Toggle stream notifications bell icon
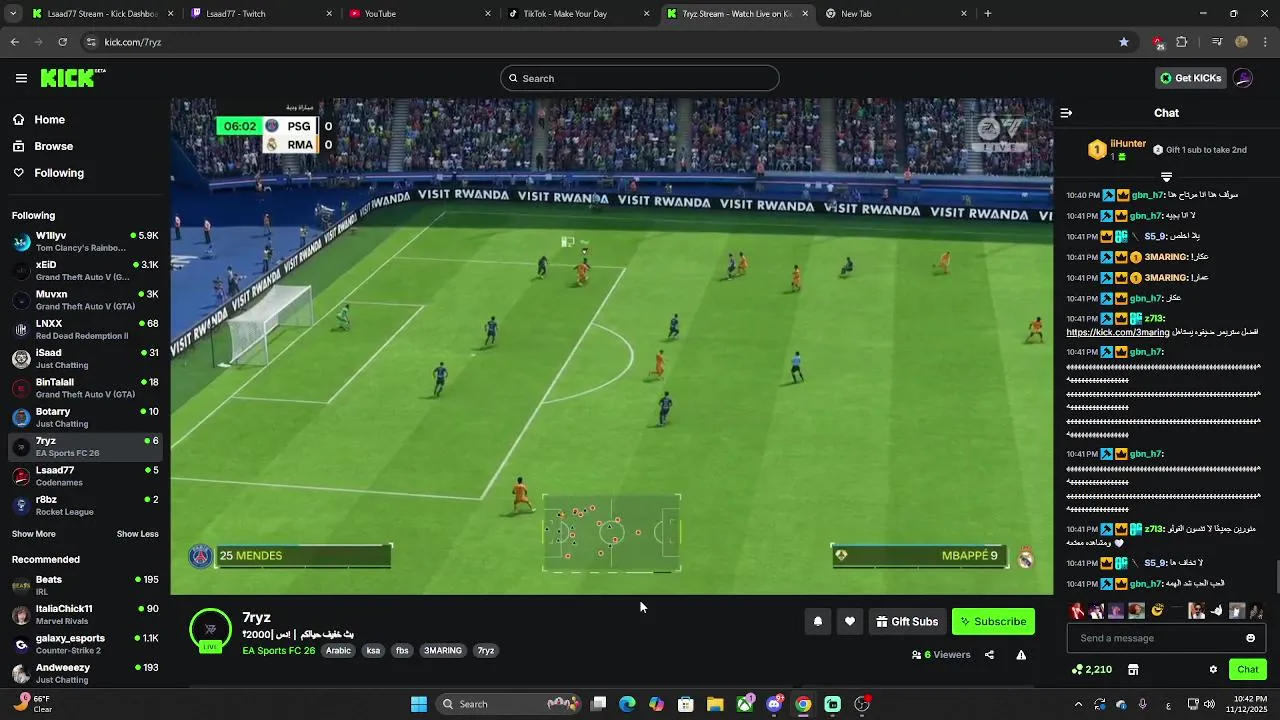Screen dimensions: 1280x720 [818, 621]
